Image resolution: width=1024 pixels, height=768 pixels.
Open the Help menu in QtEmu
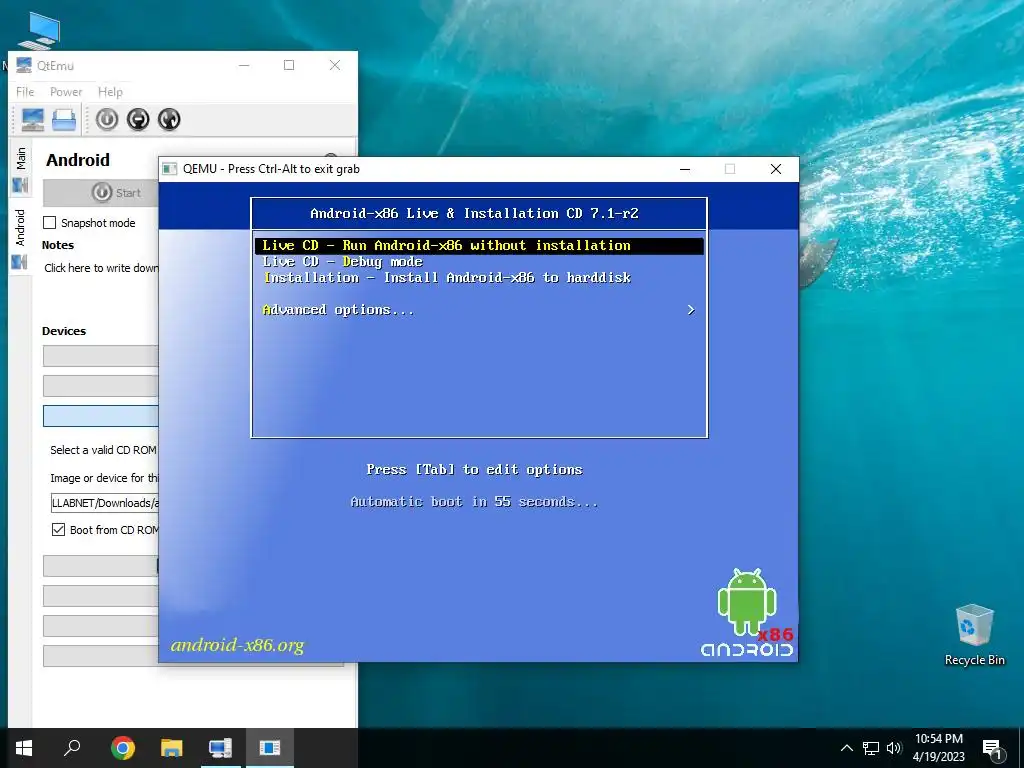pyautogui.click(x=110, y=91)
